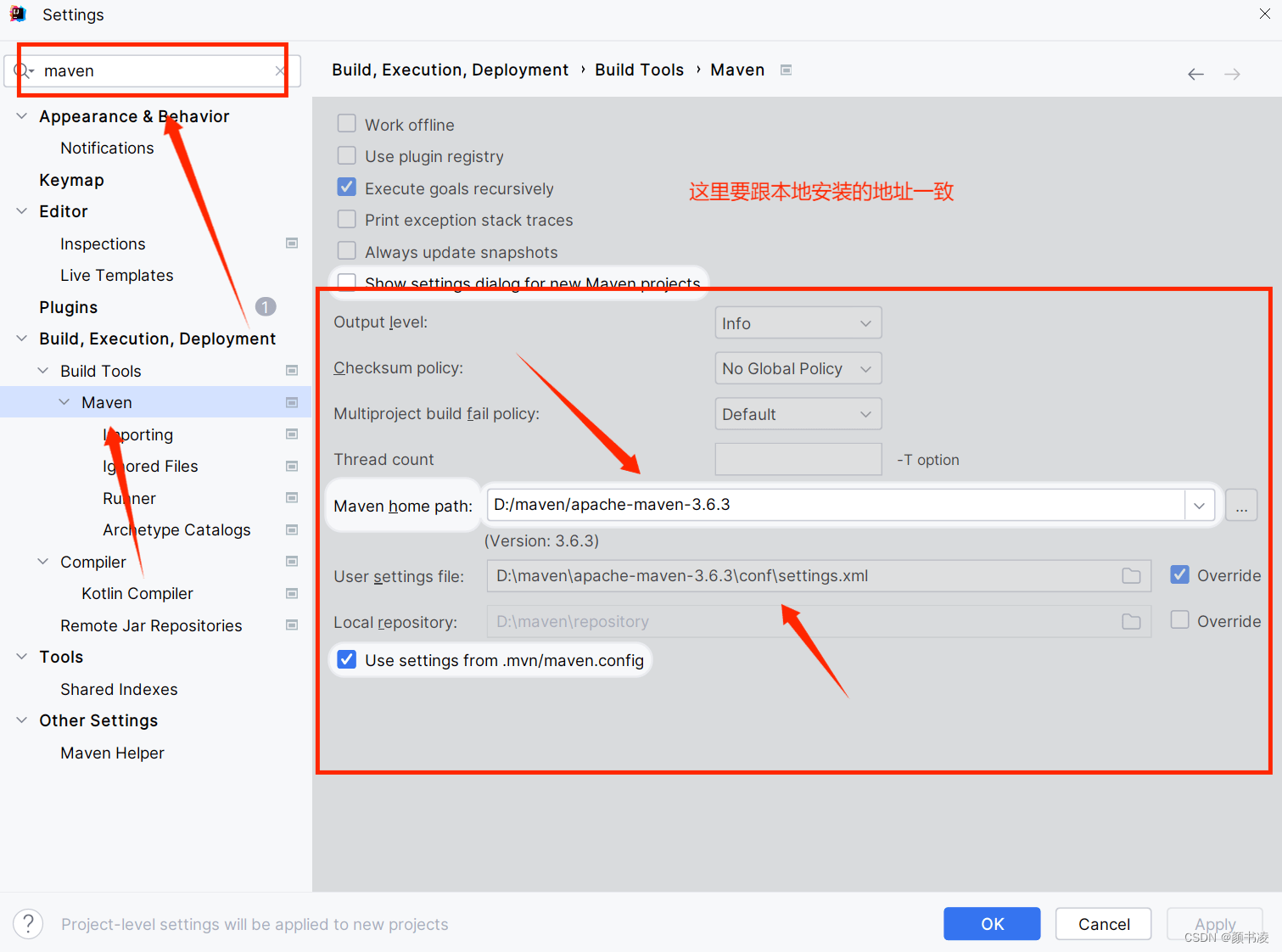Enable Work offline checkbox
Viewport: 1282px width, 952px height.
tap(346, 124)
